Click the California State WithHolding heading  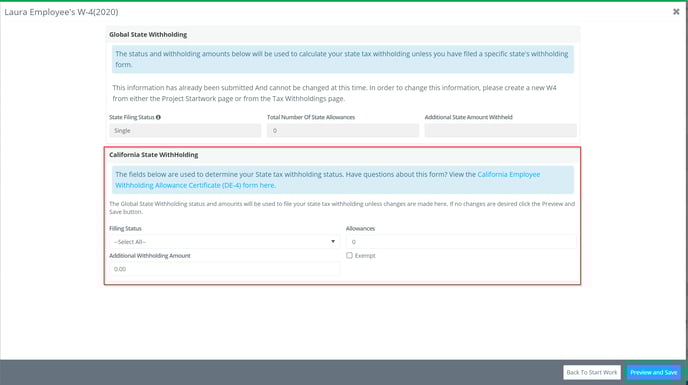click(x=154, y=155)
